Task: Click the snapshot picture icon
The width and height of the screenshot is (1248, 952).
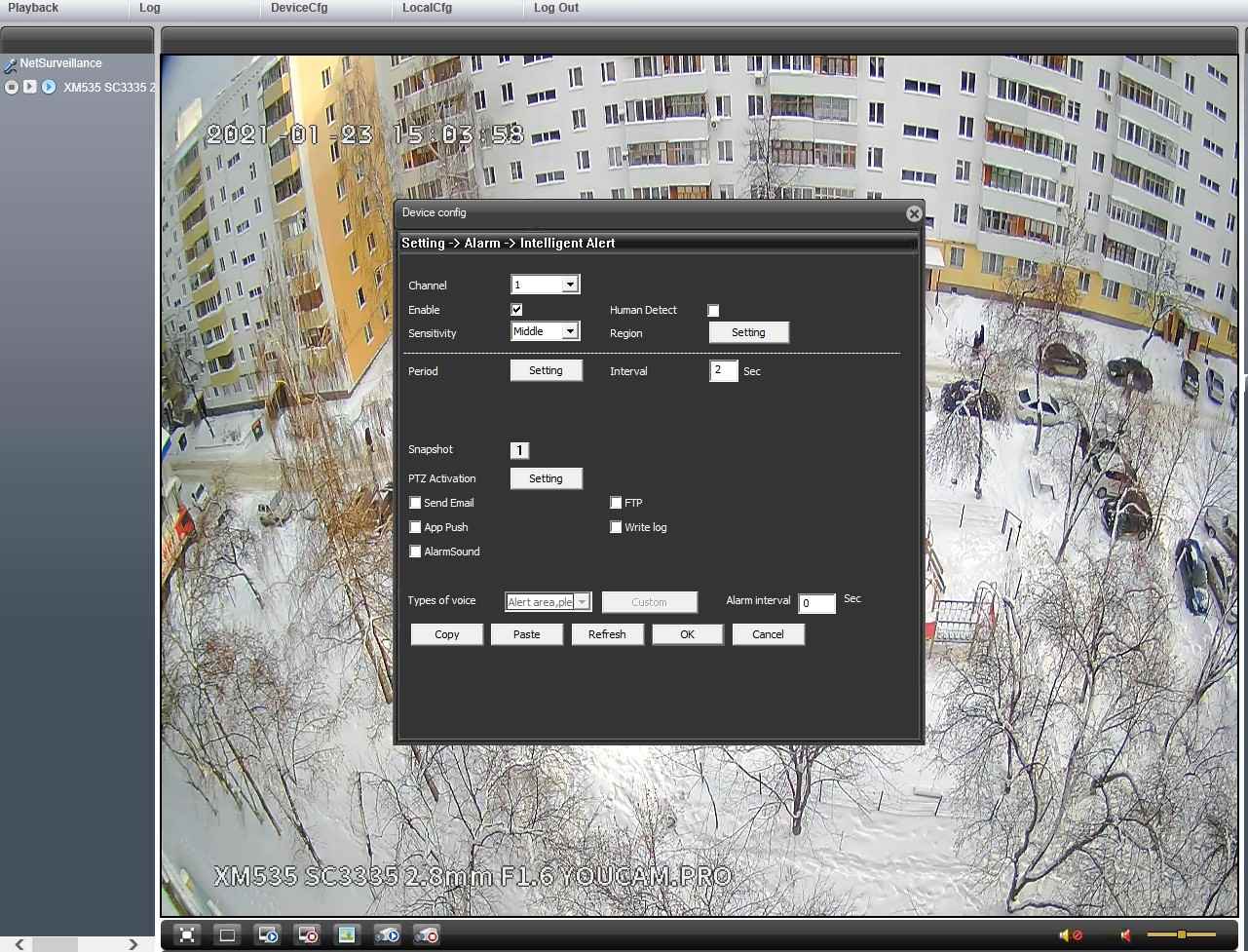Action: point(347,935)
